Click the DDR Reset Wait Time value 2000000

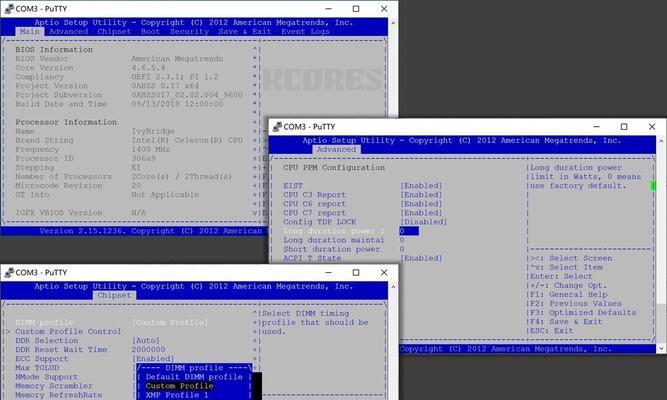tap(148, 349)
